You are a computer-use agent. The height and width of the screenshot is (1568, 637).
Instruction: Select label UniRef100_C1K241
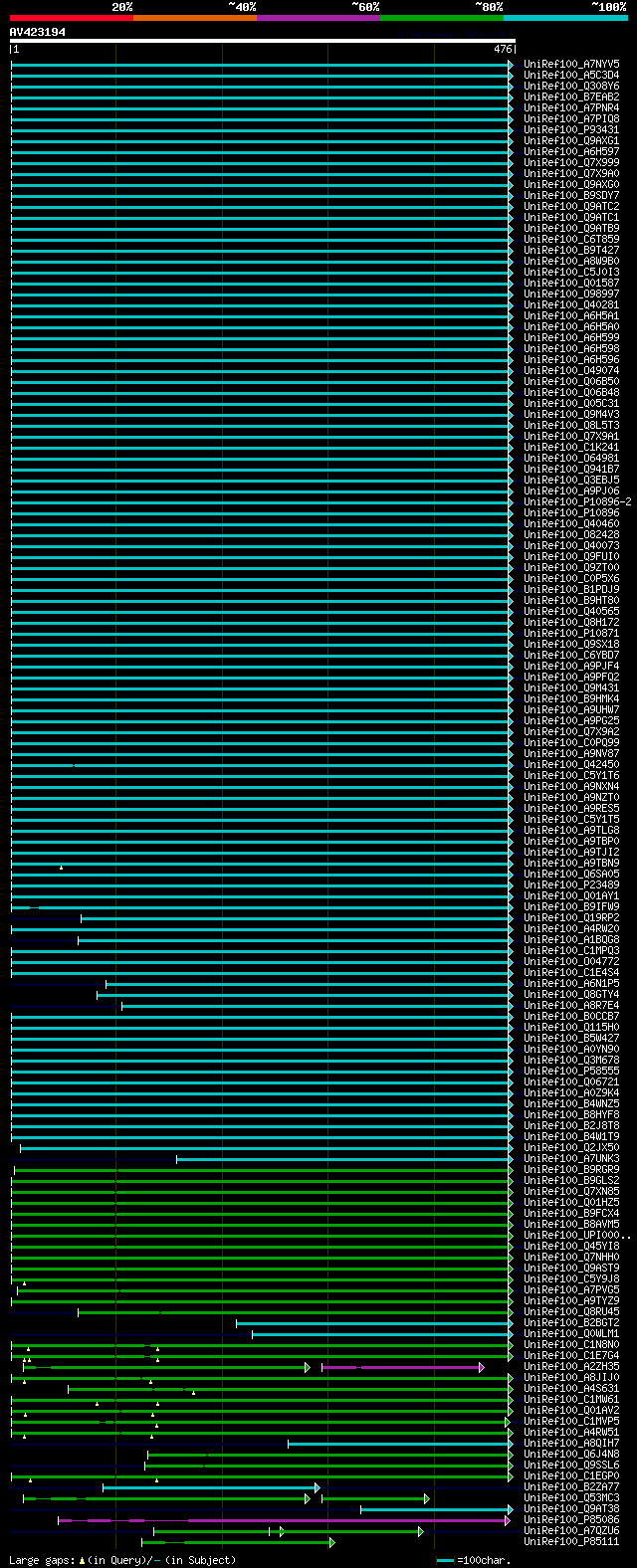pyautogui.click(x=571, y=447)
